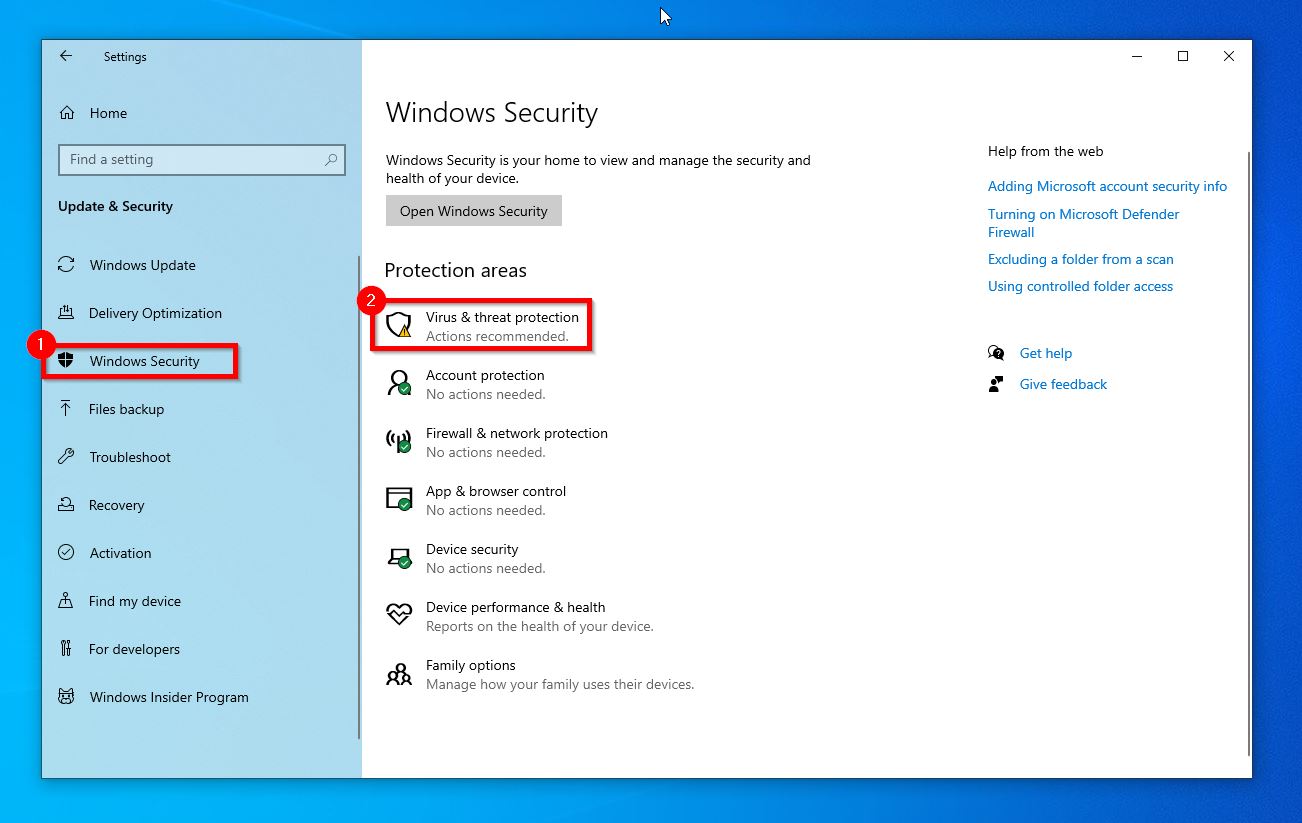This screenshot has width=1302, height=823.
Task: Click the Find a setting search box
Action: [x=202, y=160]
